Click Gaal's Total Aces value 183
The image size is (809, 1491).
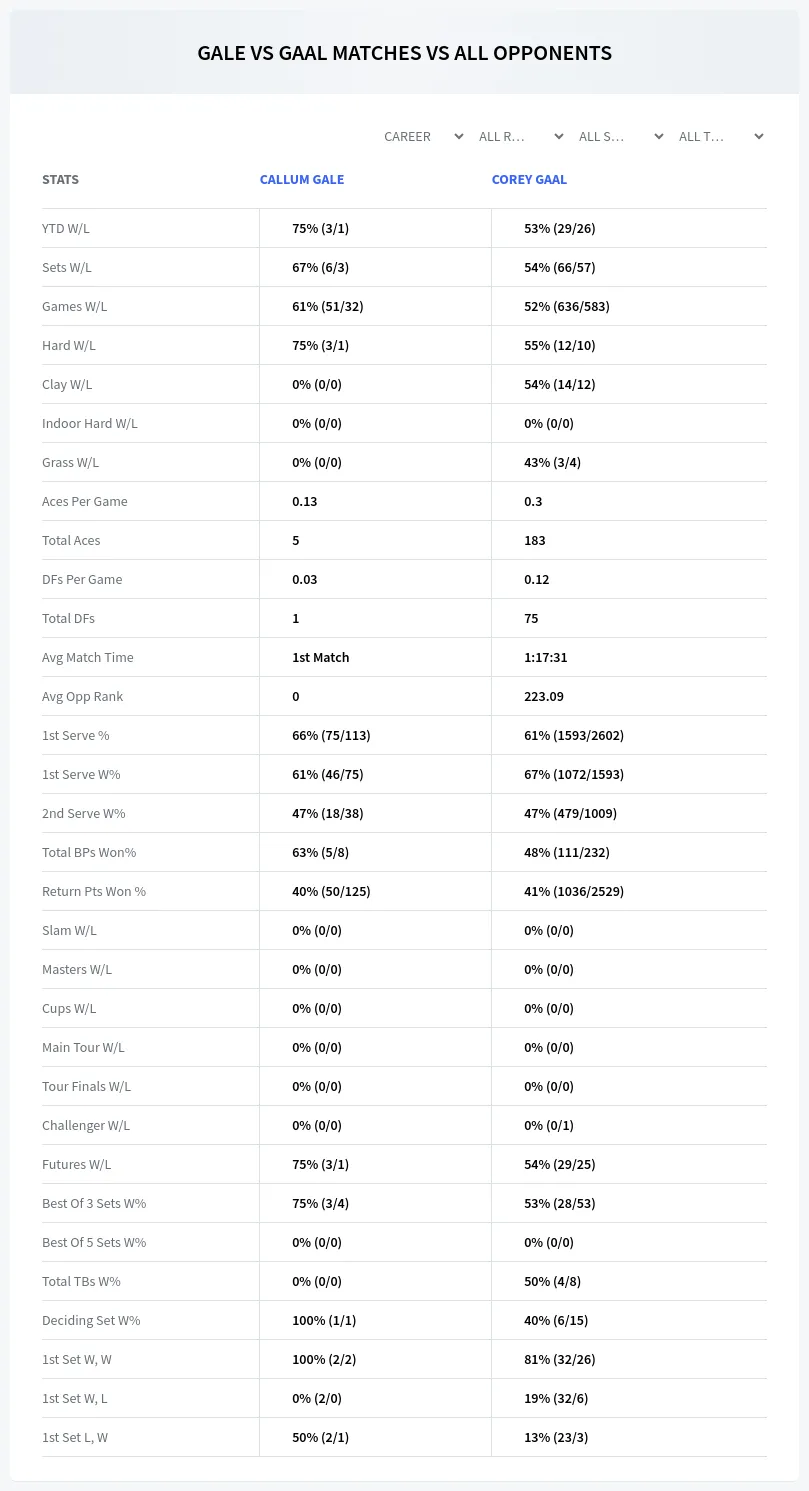[535, 540]
